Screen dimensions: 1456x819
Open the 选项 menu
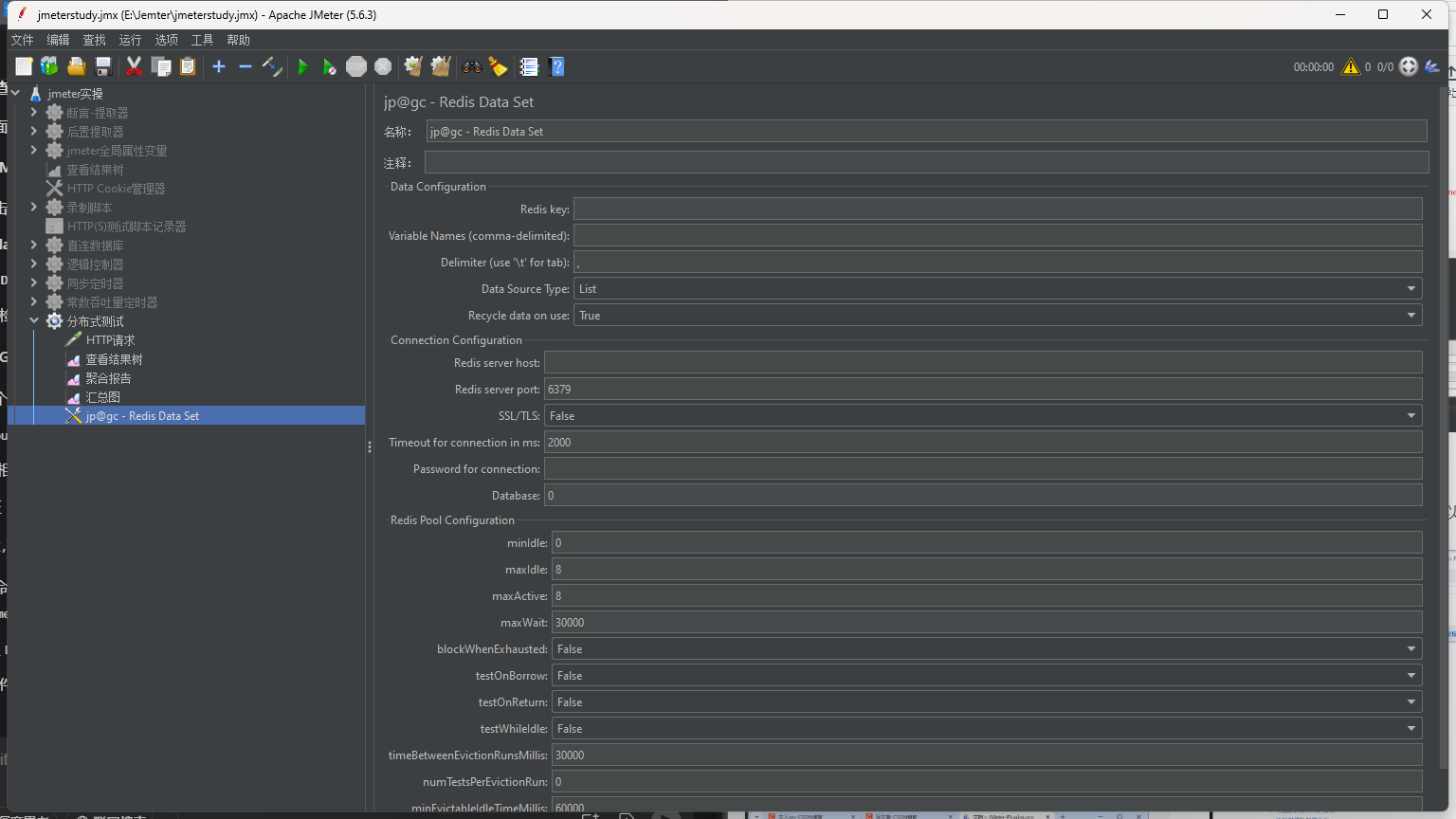click(x=166, y=40)
